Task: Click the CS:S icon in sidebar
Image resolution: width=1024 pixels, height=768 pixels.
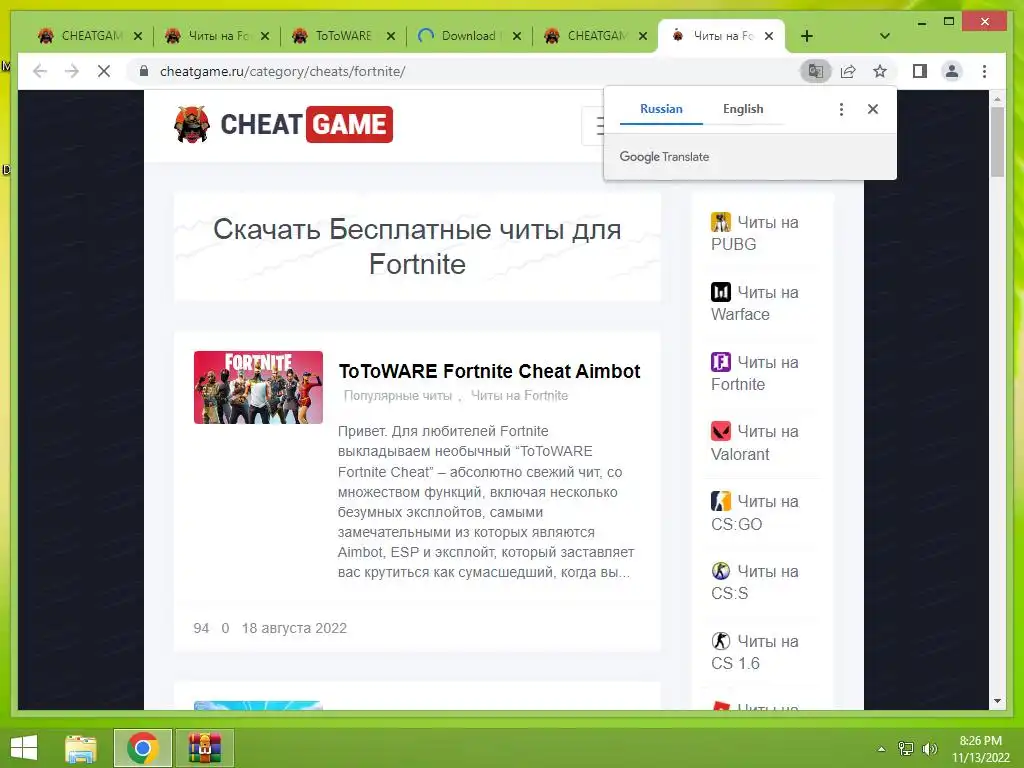Action: click(x=721, y=571)
